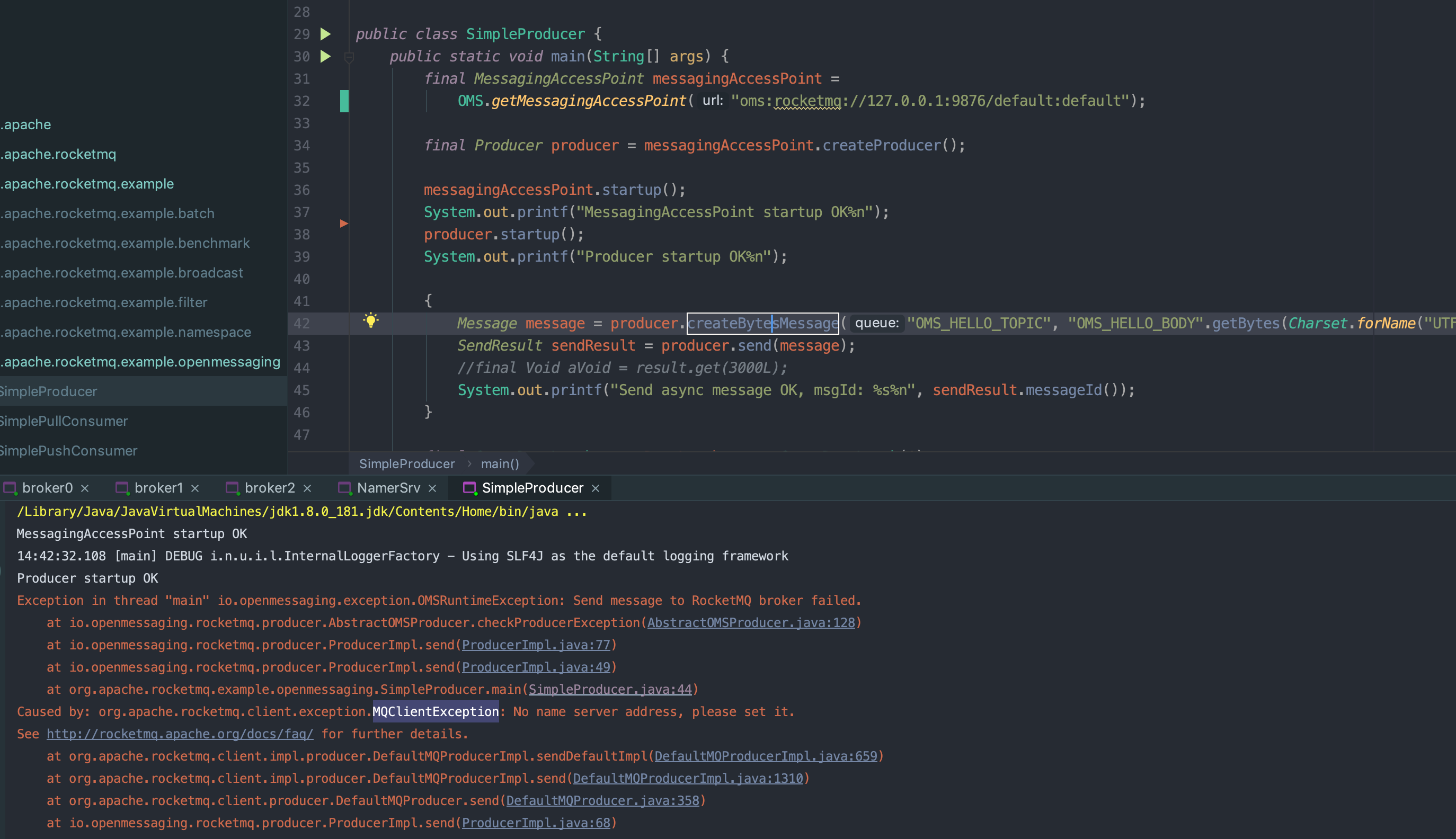Open the DefaultMQProducerImpl.java:659 link
Image resolution: width=1456 pixels, height=839 pixels.
click(x=765, y=756)
